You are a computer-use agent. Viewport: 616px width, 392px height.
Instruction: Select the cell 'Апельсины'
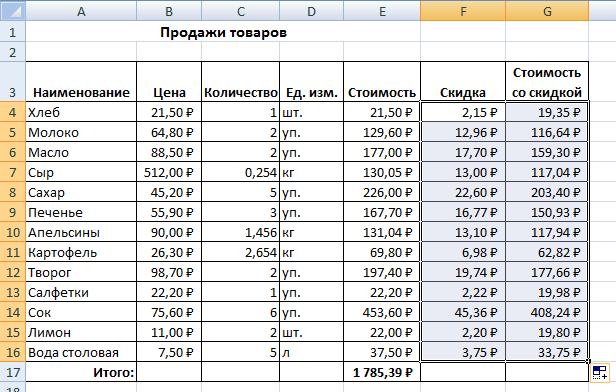point(81,233)
